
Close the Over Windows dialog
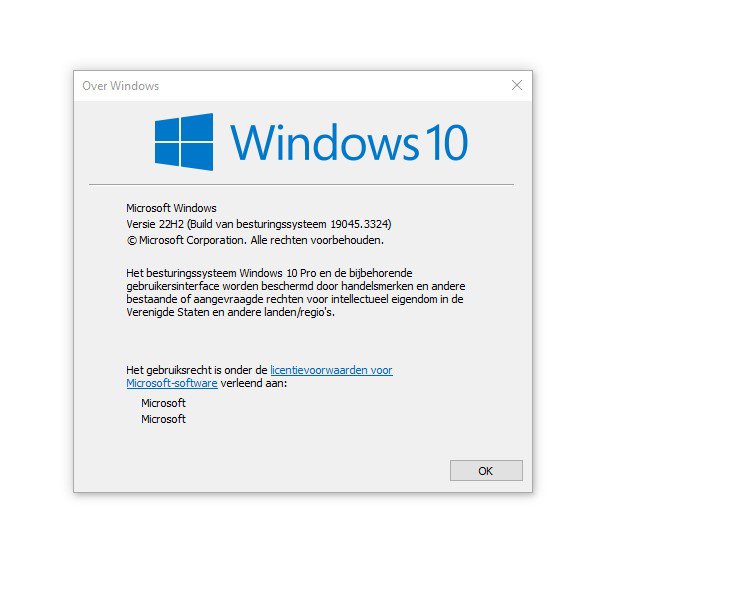pyautogui.click(x=517, y=85)
